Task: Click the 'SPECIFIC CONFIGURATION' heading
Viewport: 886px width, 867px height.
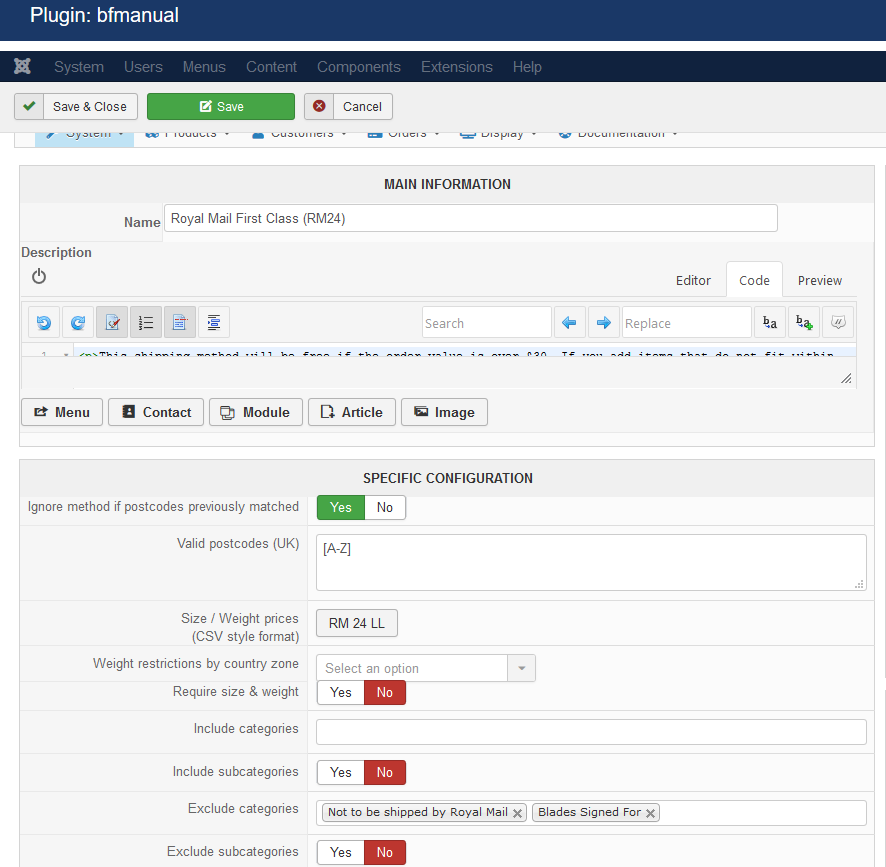Action: click(x=448, y=478)
